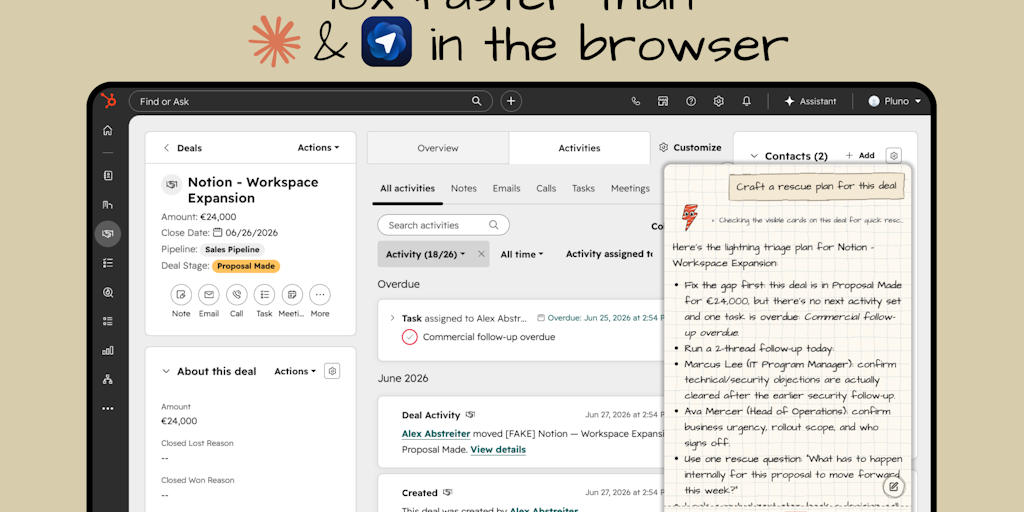The image size is (1024, 512).
Task: Click the View details link
Action: pos(498,449)
